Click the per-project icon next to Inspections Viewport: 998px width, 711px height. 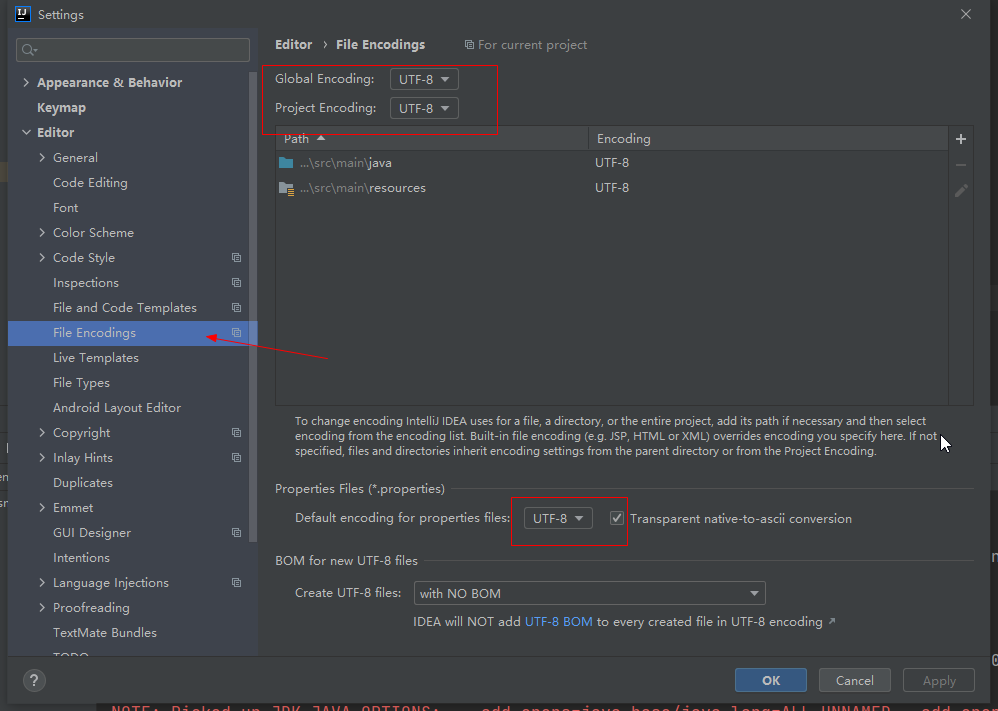pos(236,282)
